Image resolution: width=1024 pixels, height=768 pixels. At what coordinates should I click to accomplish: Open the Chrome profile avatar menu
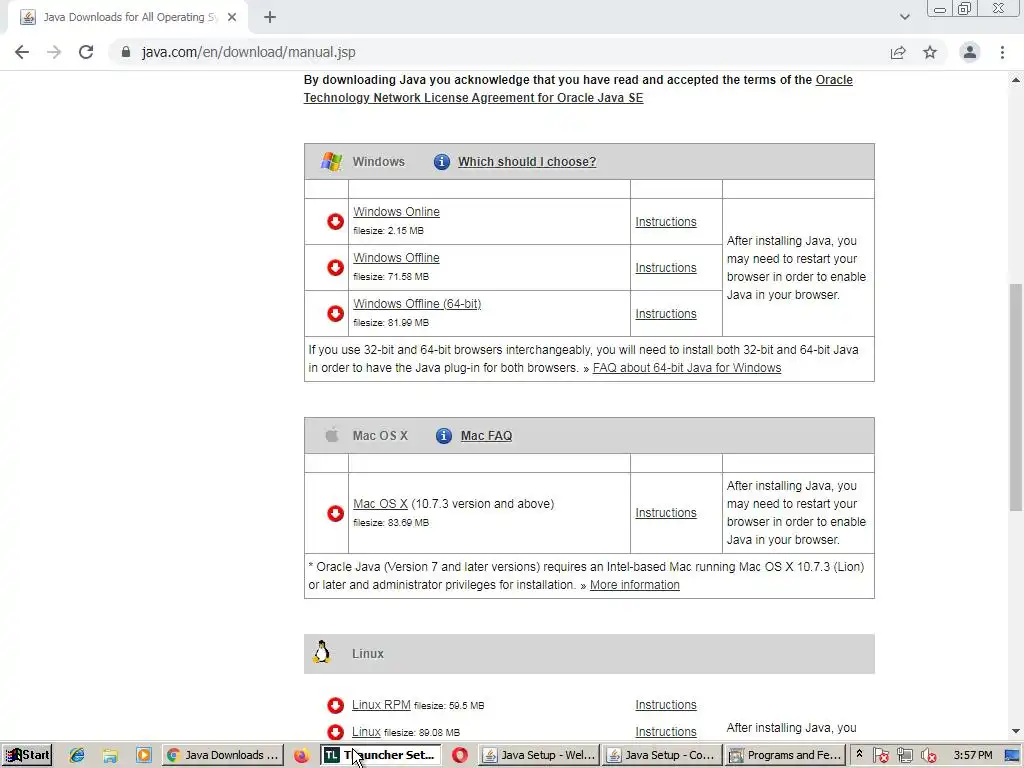970,52
